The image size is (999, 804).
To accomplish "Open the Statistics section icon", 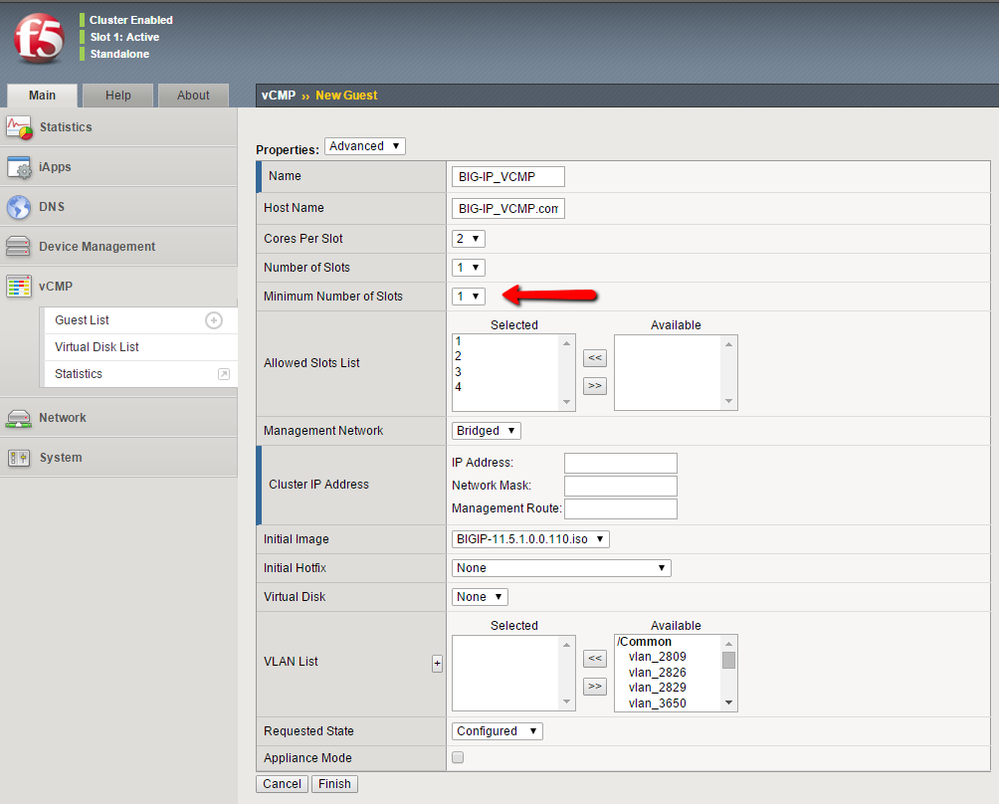I will [19, 127].
